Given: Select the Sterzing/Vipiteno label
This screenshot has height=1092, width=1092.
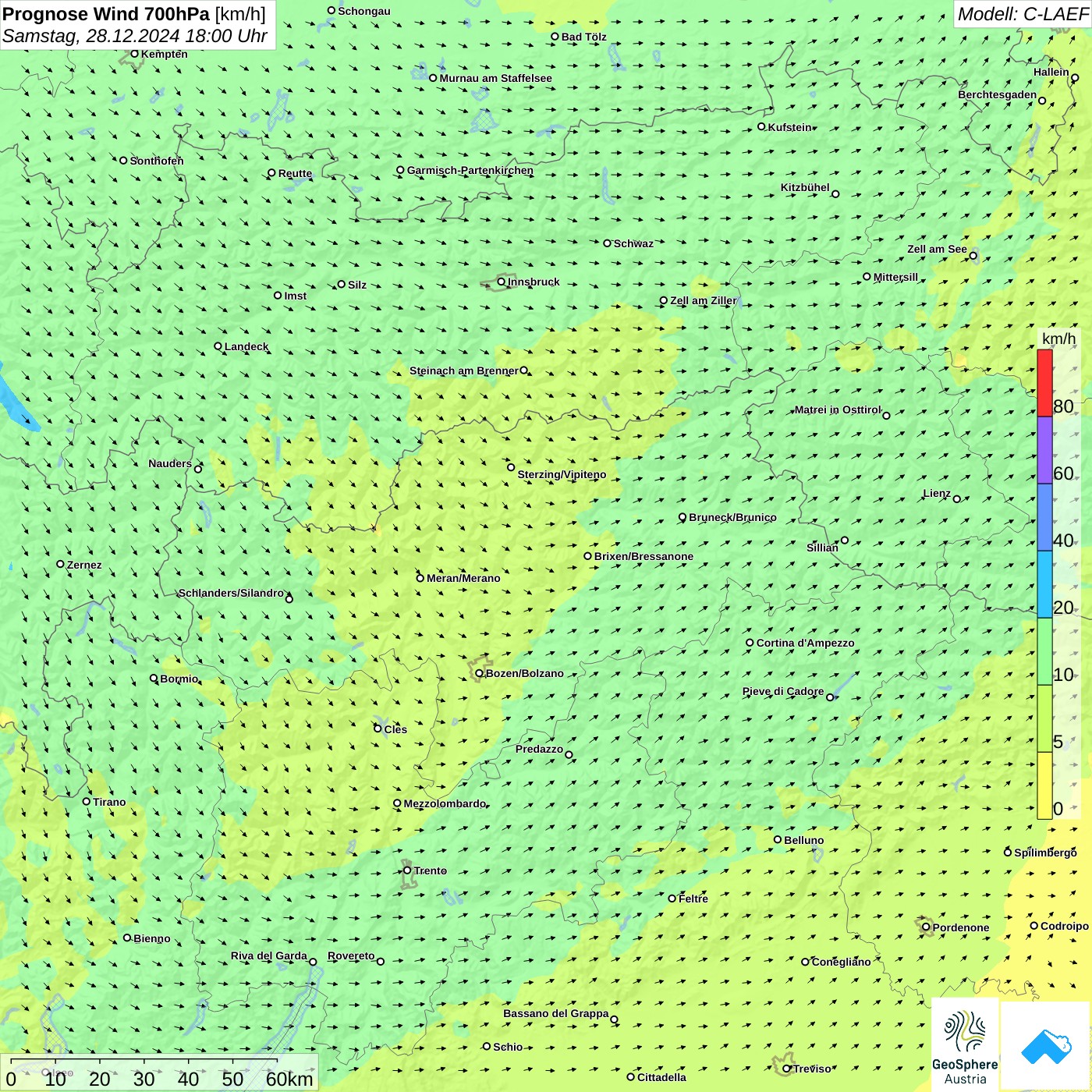Looking at the screenshot, I should (x=562, y=474).
